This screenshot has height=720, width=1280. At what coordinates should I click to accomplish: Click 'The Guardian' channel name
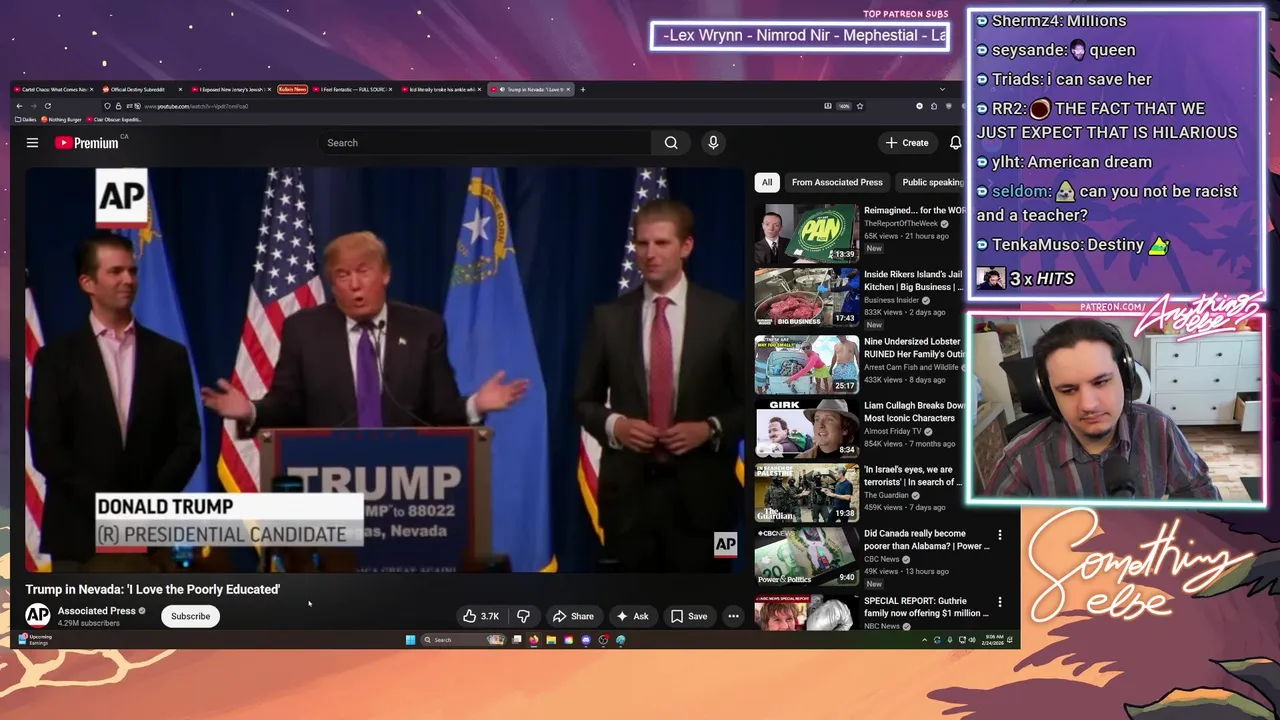click(886, 495)
